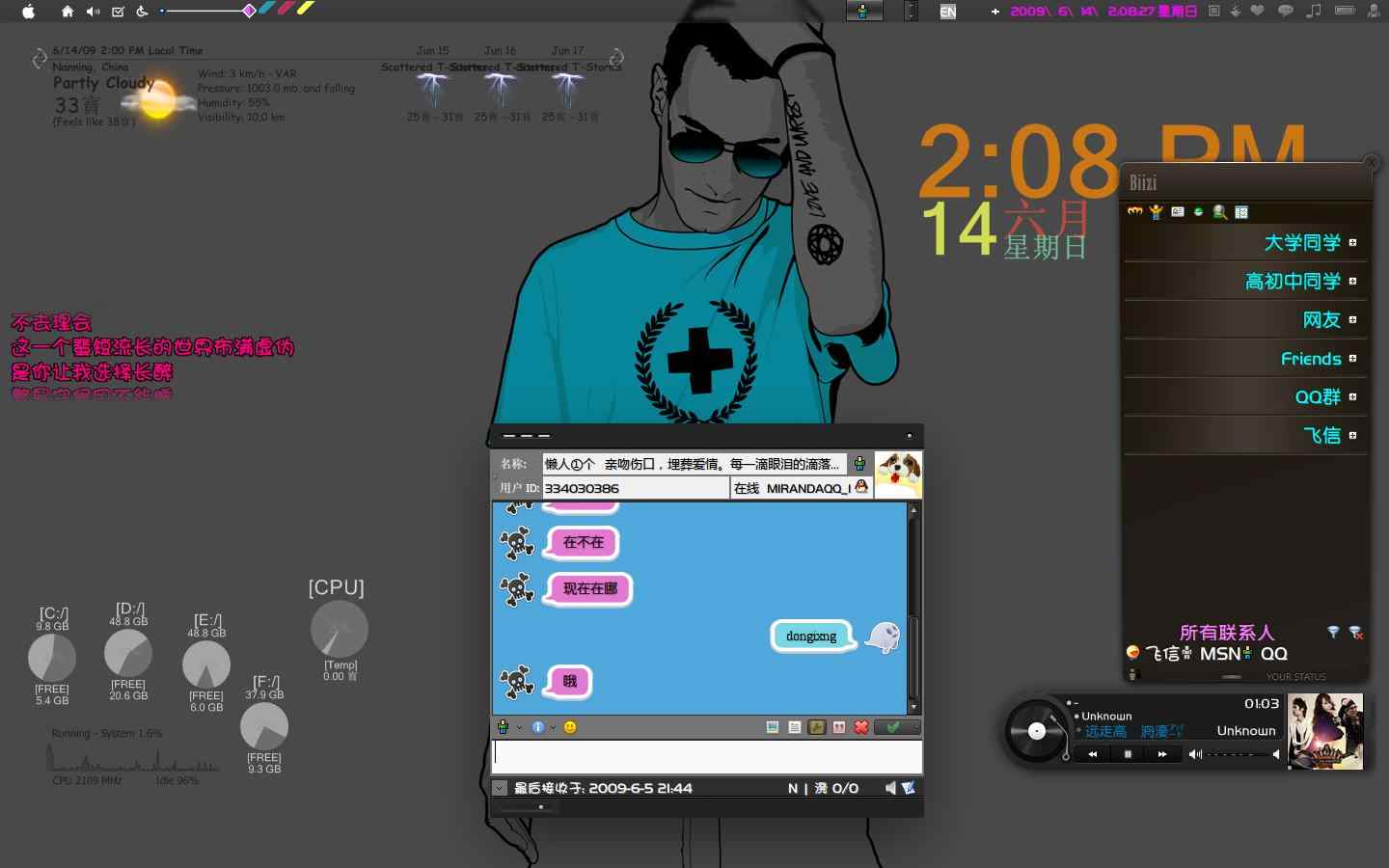Open the EN language indicator
Viewport: 1389px width, 868px height.
(x=948, y=12)
